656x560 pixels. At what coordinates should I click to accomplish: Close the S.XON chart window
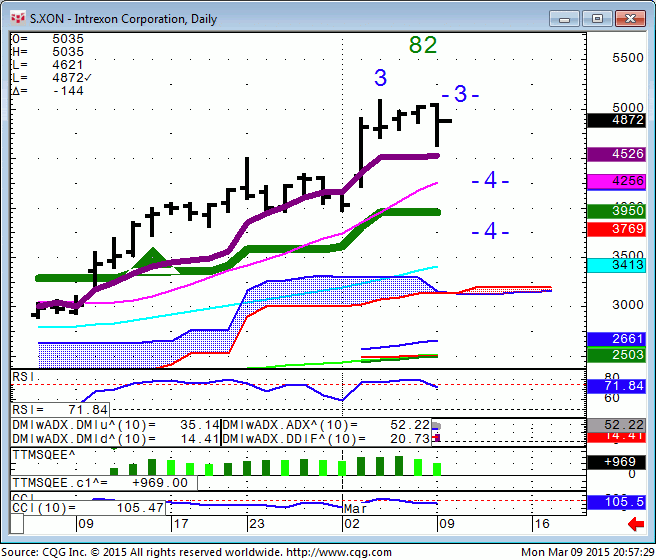[x=630, y=19]
